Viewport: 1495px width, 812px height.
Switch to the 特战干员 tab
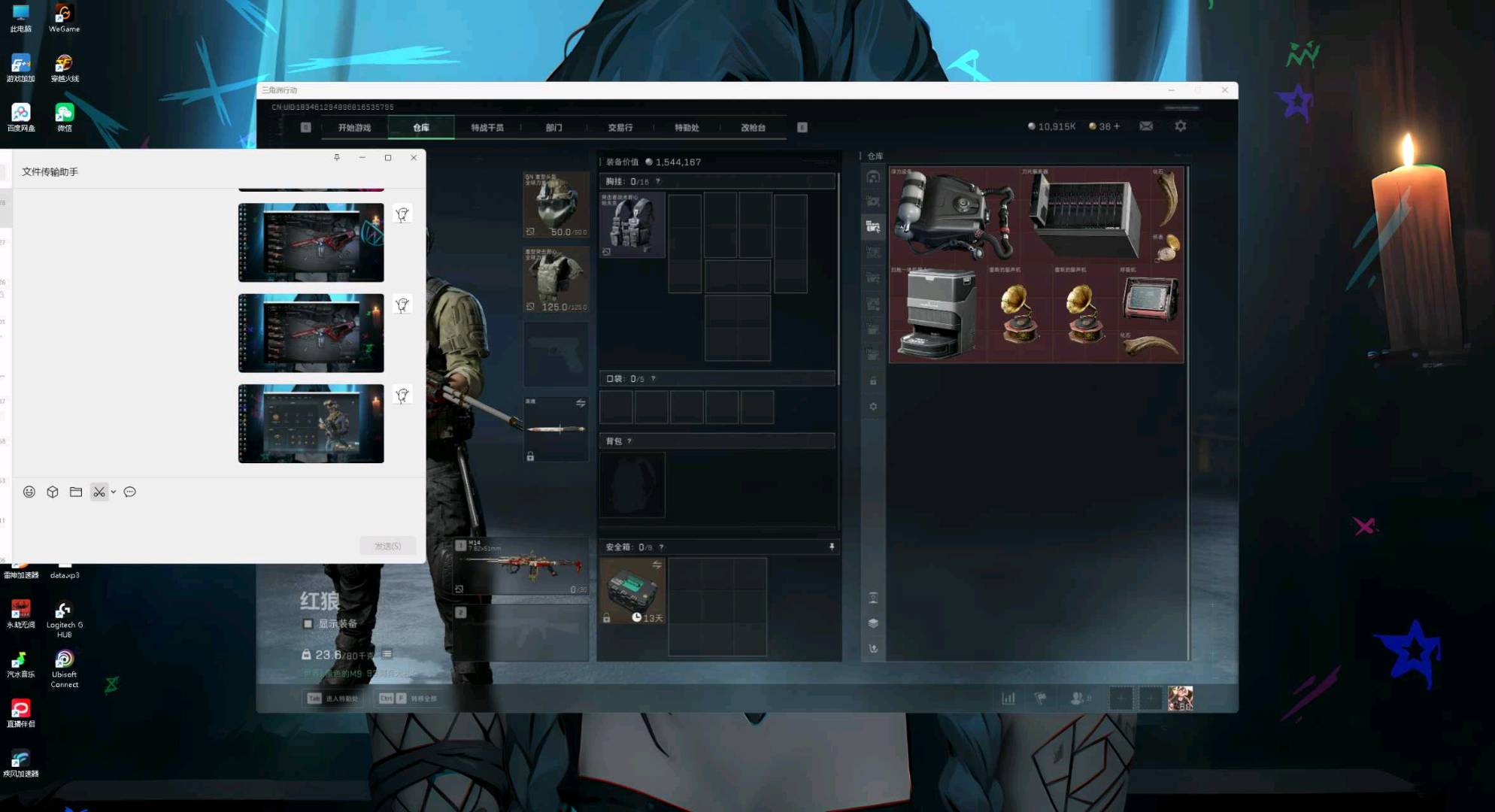coord(487,128)
